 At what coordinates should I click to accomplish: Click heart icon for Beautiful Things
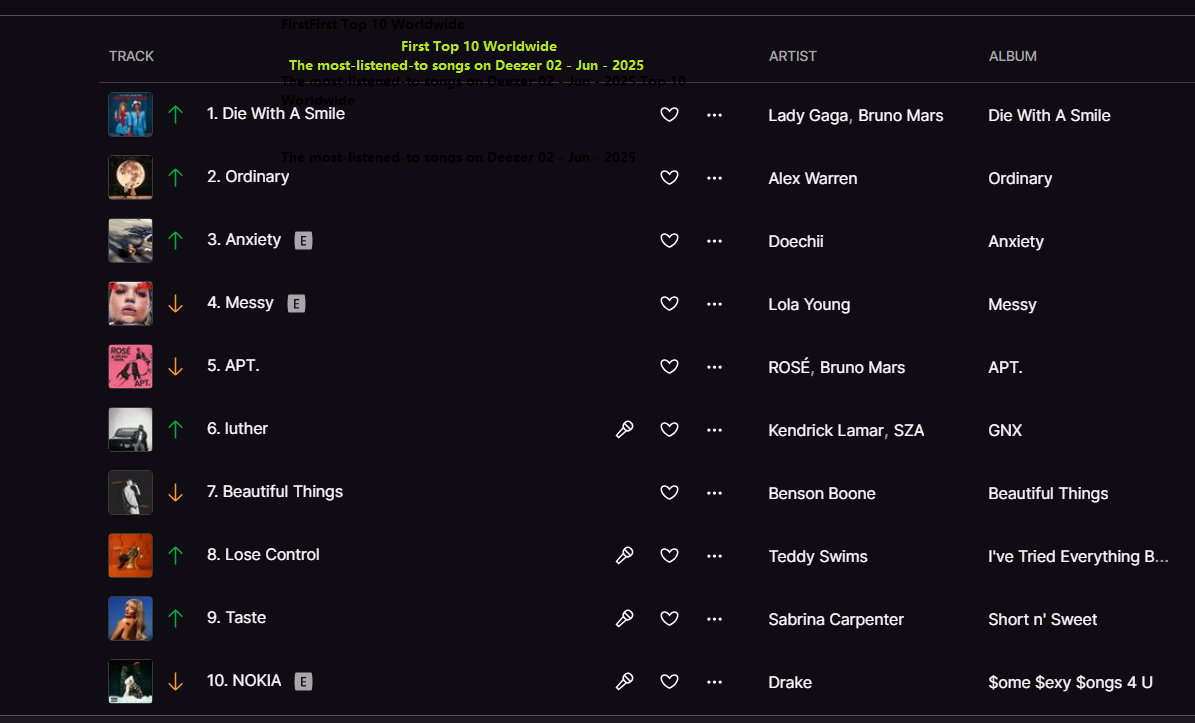(669, 493)
